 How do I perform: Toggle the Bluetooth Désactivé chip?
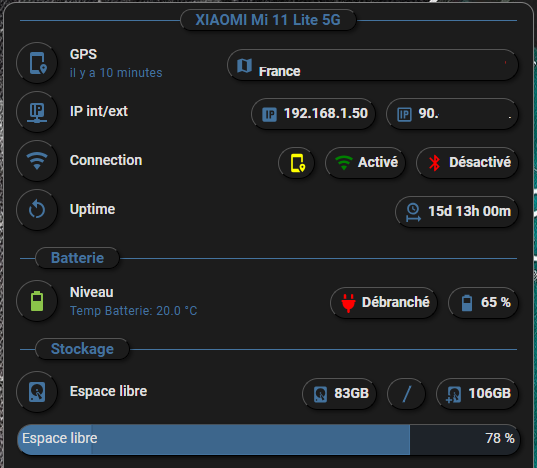pos(467,163)
